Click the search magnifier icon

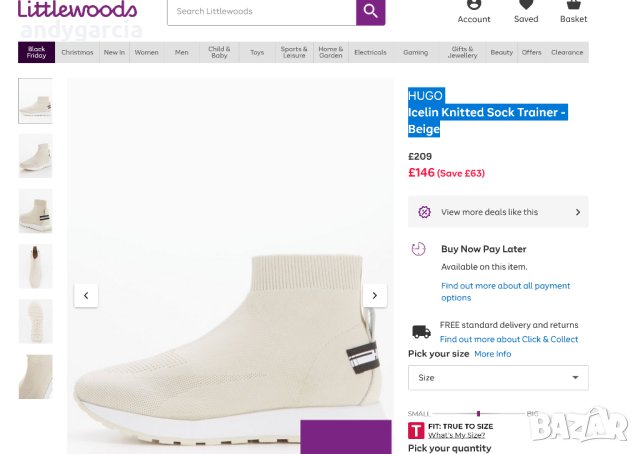(x=370, y=11)
